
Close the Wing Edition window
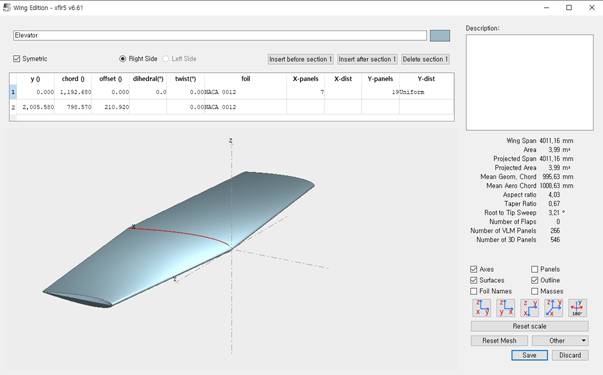pyautogui.click(x=591, y=7)
